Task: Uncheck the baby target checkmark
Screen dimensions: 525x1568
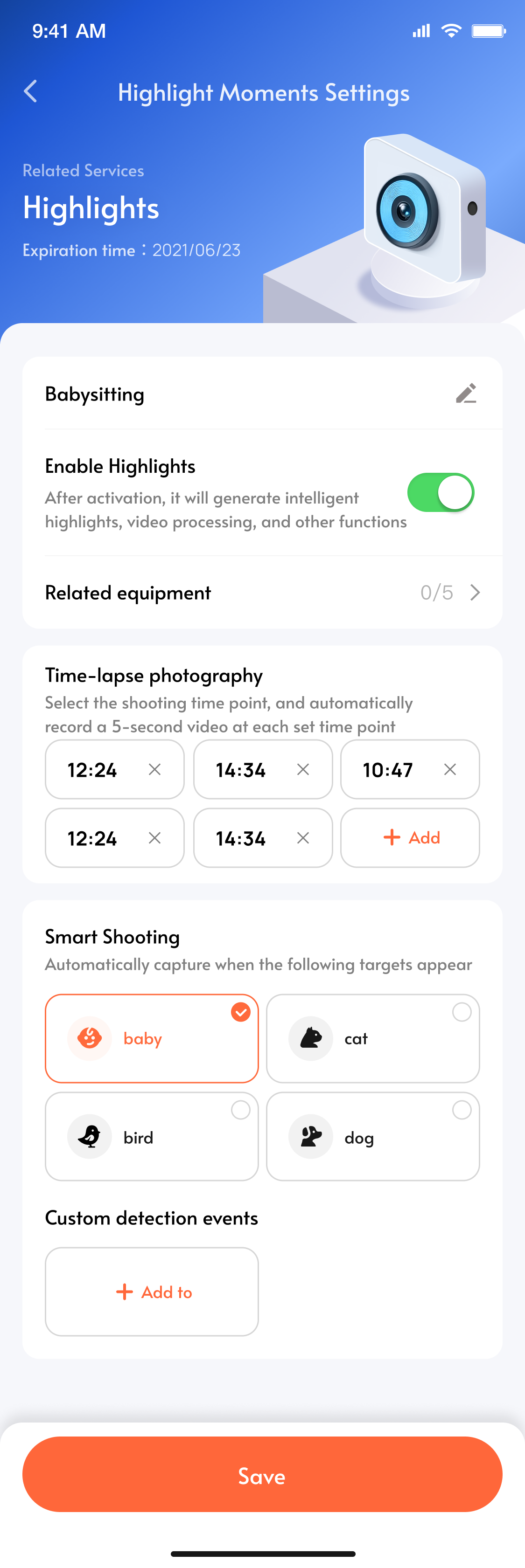Action: pyautogui.click(x=241, y=1012)
